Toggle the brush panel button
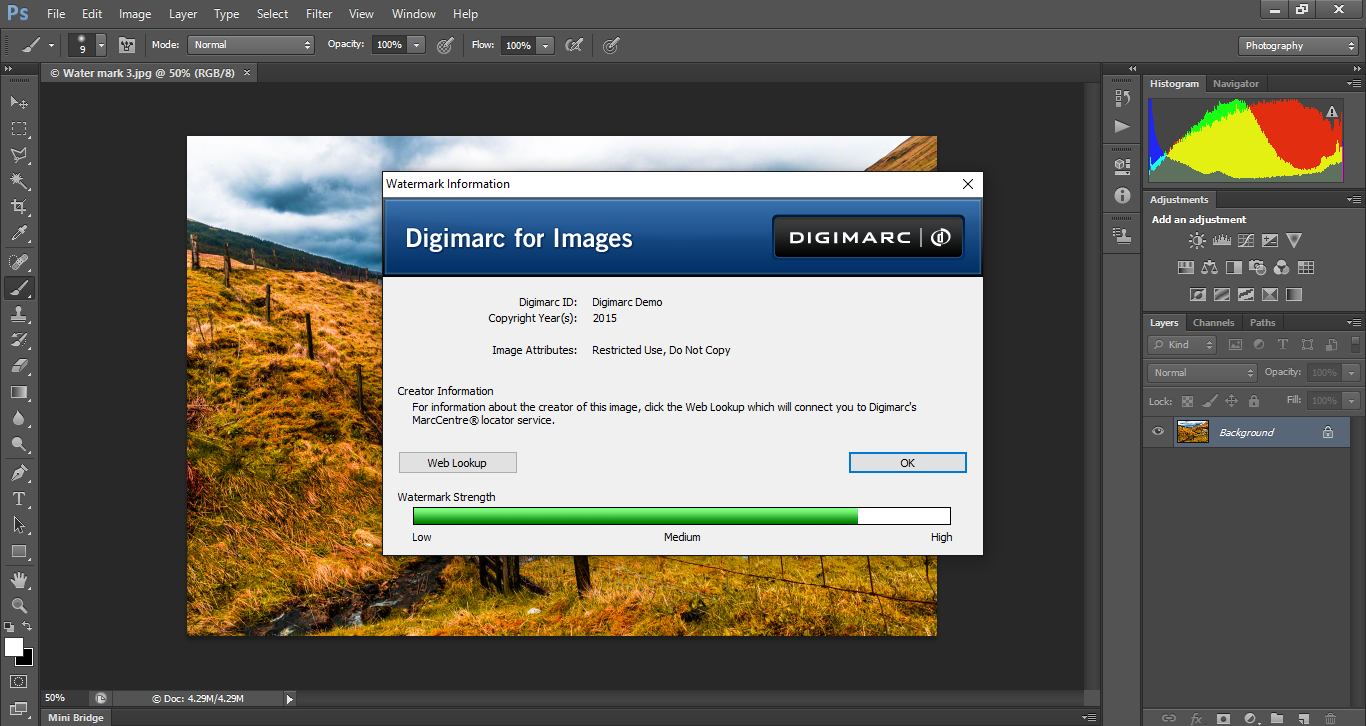The image size is (1366, 726). point(127,45)
